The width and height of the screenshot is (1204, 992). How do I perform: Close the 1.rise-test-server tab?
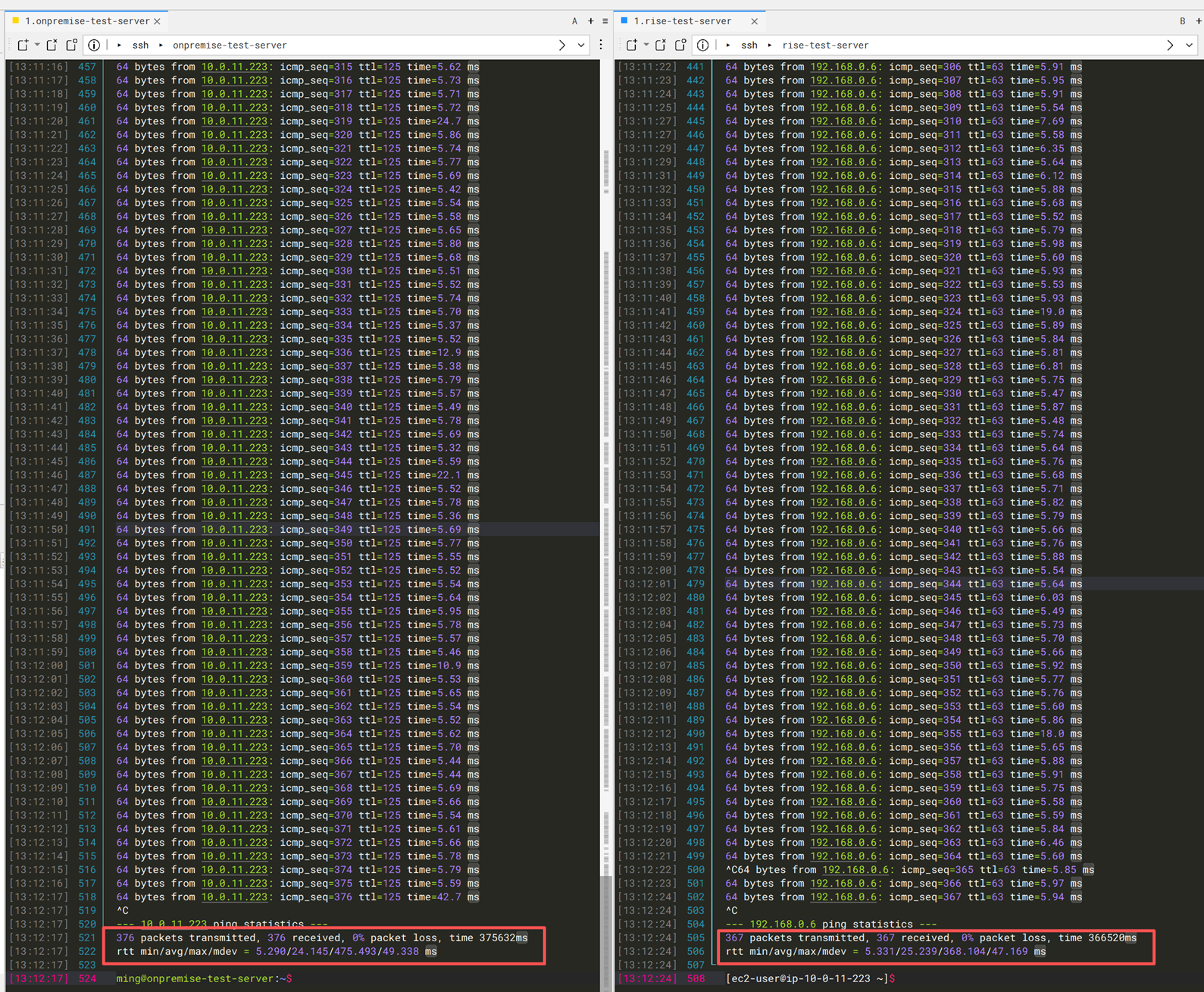pyautogui.click(x=754, y=21)
